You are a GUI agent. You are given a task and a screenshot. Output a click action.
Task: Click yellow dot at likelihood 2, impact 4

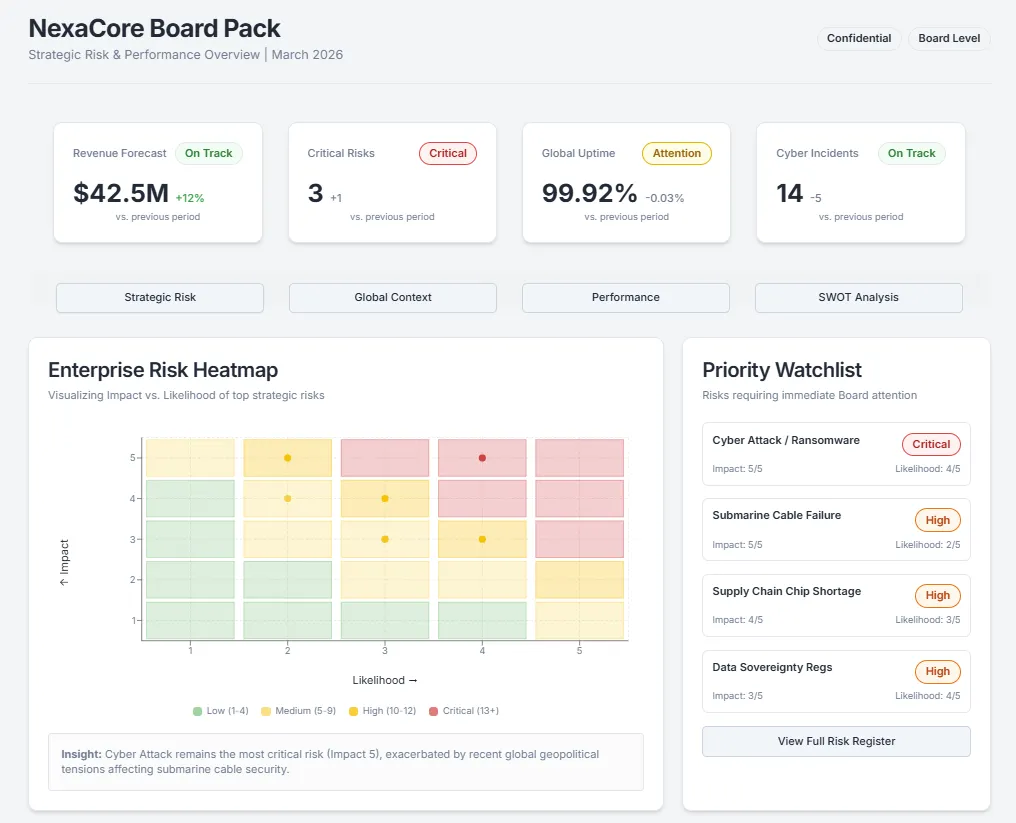tap(288, 498)
